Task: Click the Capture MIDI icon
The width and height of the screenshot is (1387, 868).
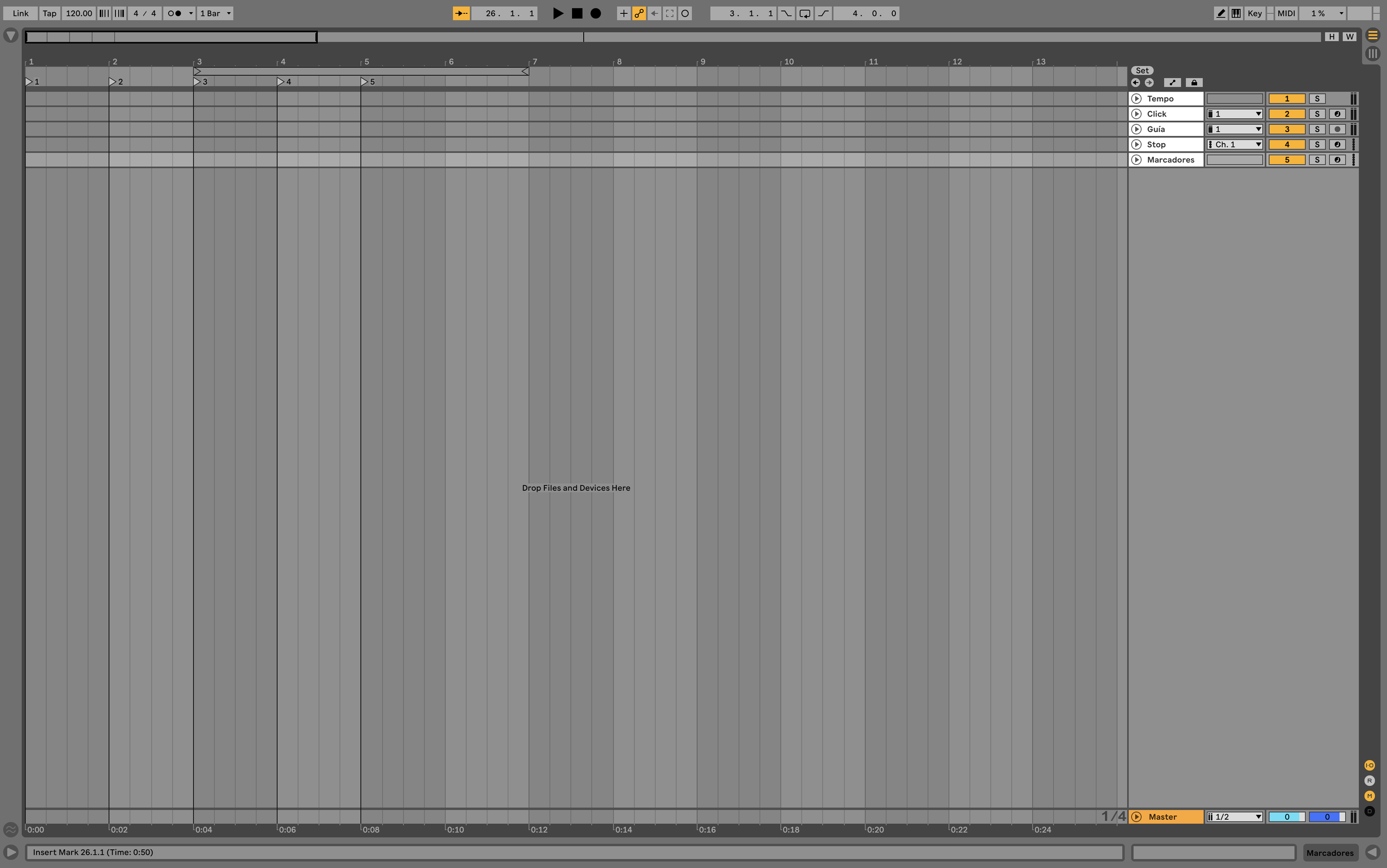Action: [x=670, y=13]
